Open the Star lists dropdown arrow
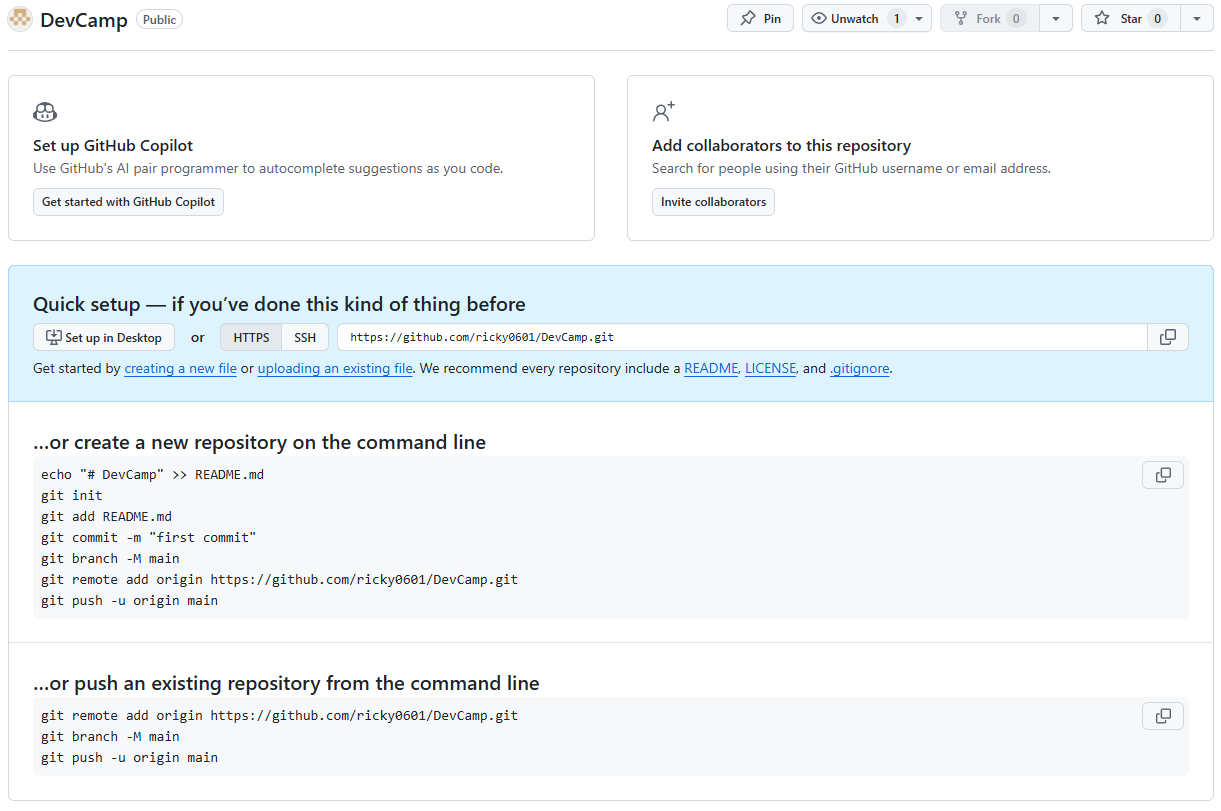This screenshot has height=811, width=1221. click(x=1197, y=18)
